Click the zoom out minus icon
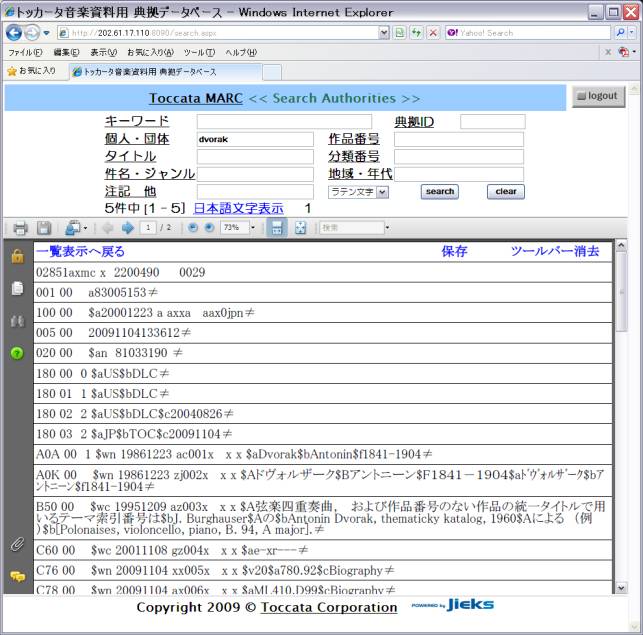643x635 pixels. coord(192,228)
